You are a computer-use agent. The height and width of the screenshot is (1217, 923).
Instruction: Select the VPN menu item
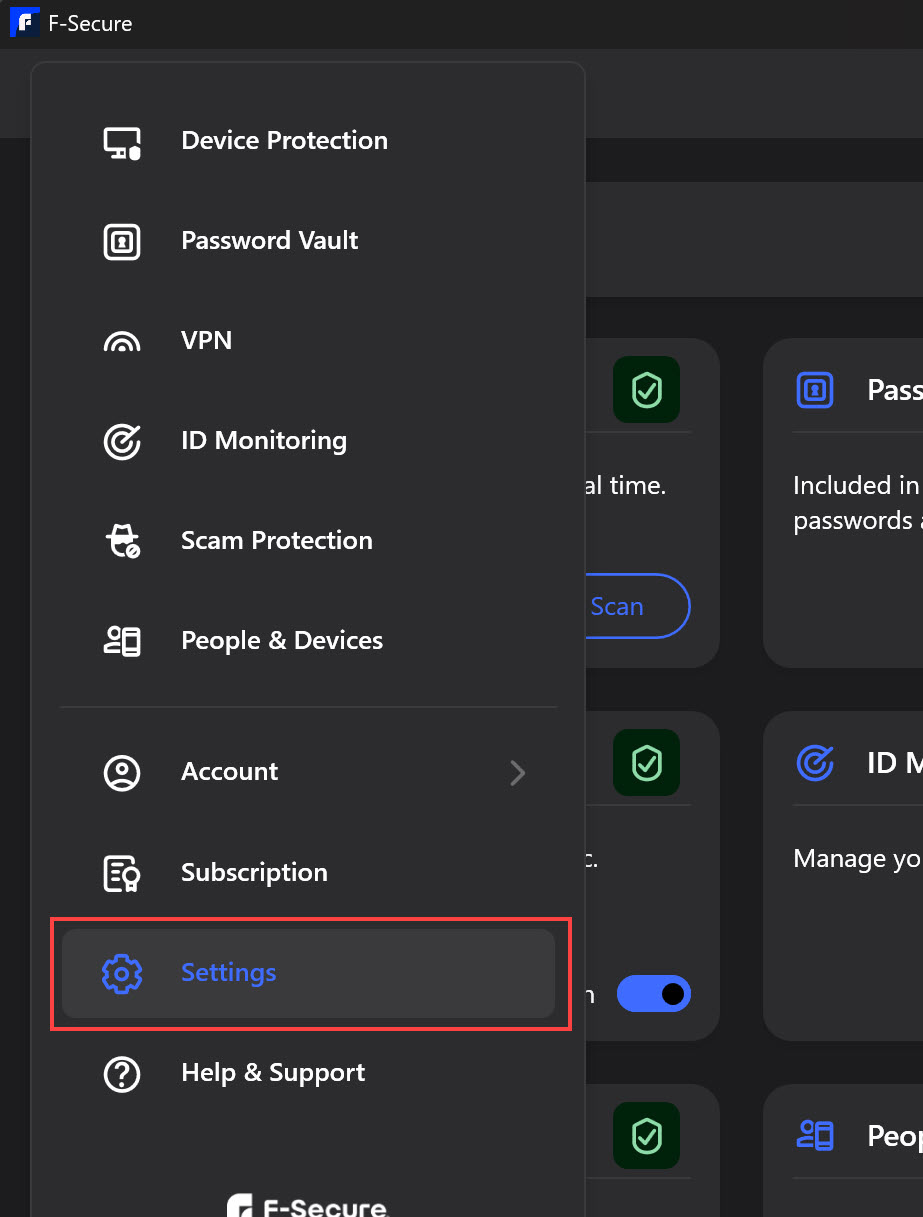click(206, 341)
